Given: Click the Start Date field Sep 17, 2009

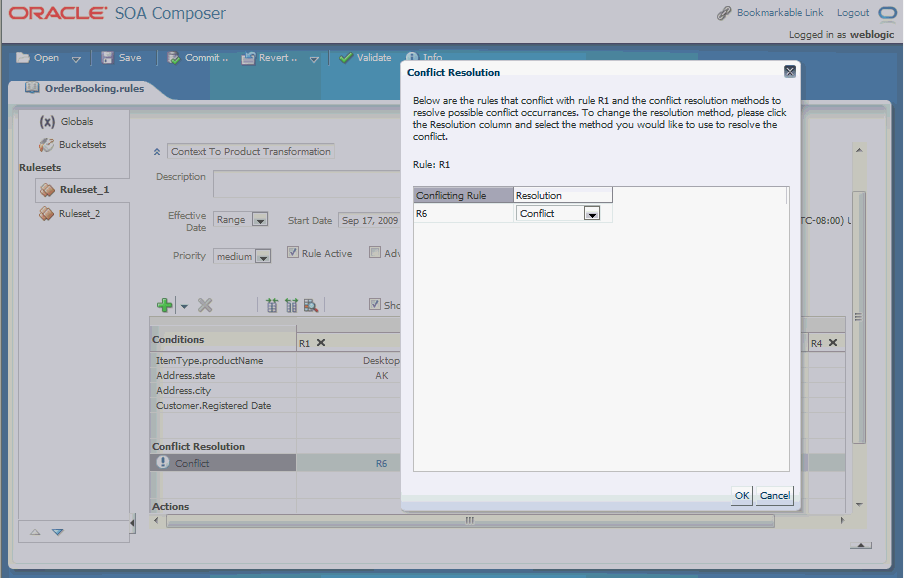Looking at the screenshot, I should 370,220.
